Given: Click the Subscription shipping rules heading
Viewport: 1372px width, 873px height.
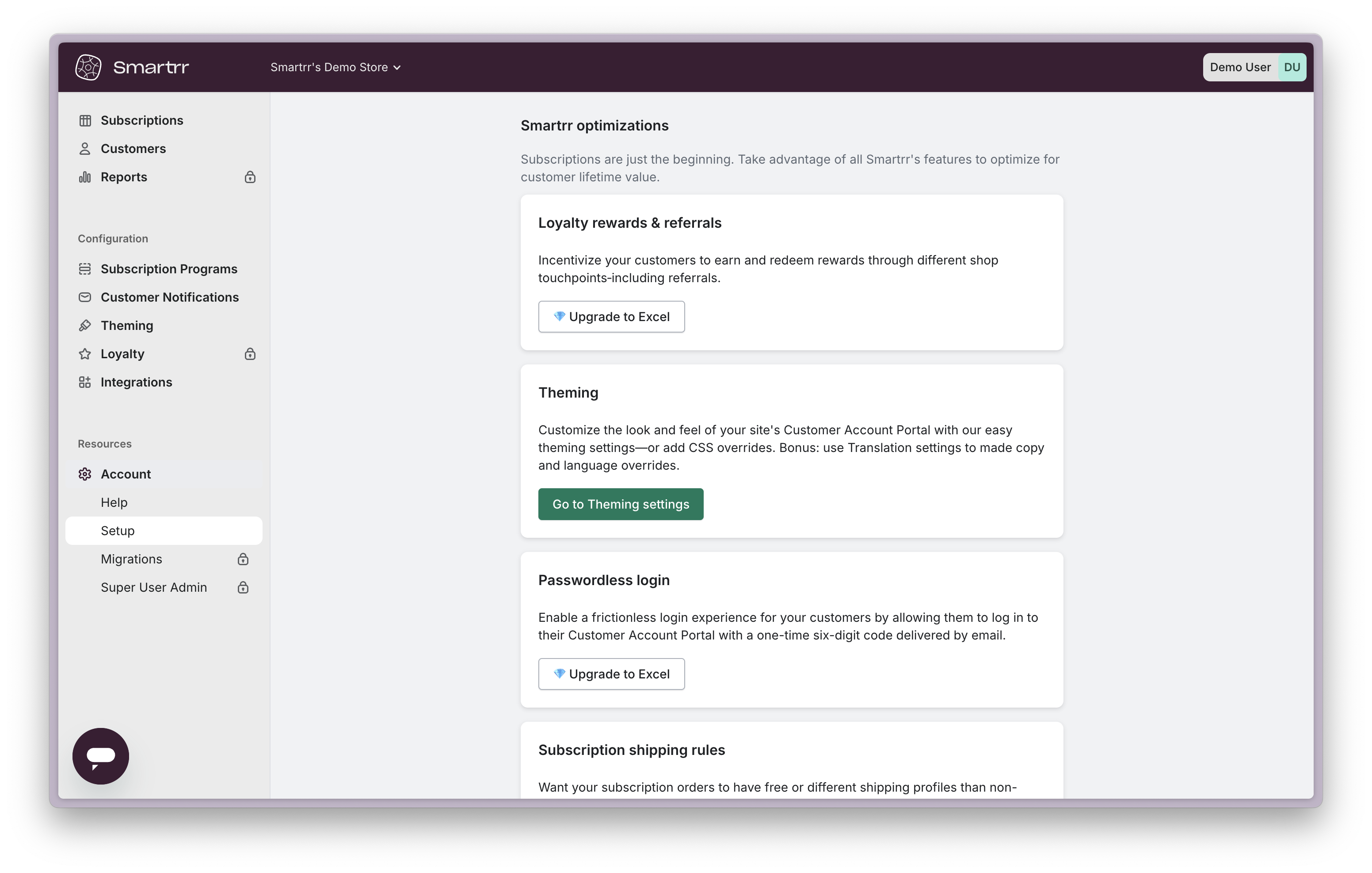Looking at the screenshot, I should coord(631,750).
